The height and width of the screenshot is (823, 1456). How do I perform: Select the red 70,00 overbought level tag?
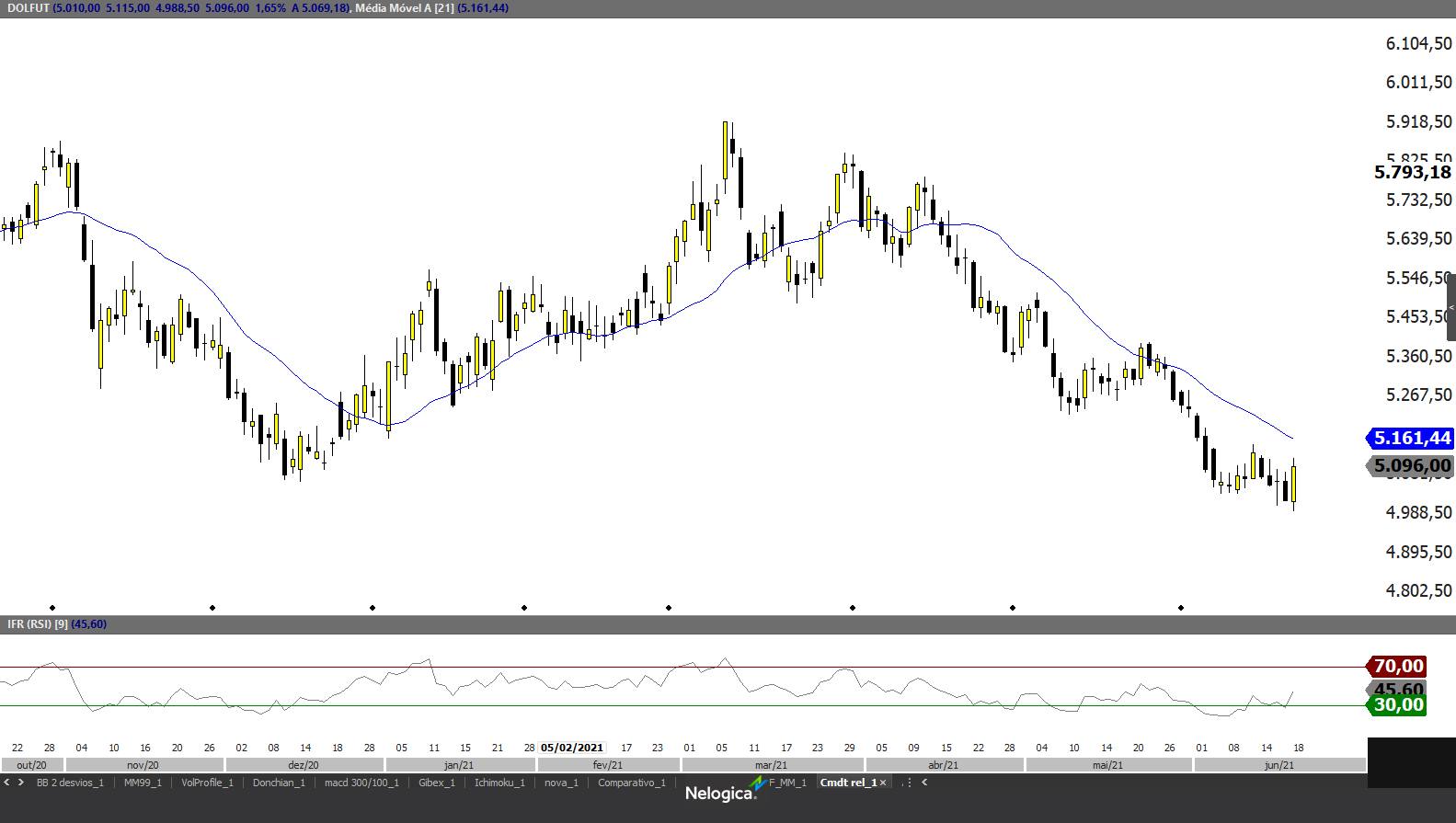pos(1397,666)
